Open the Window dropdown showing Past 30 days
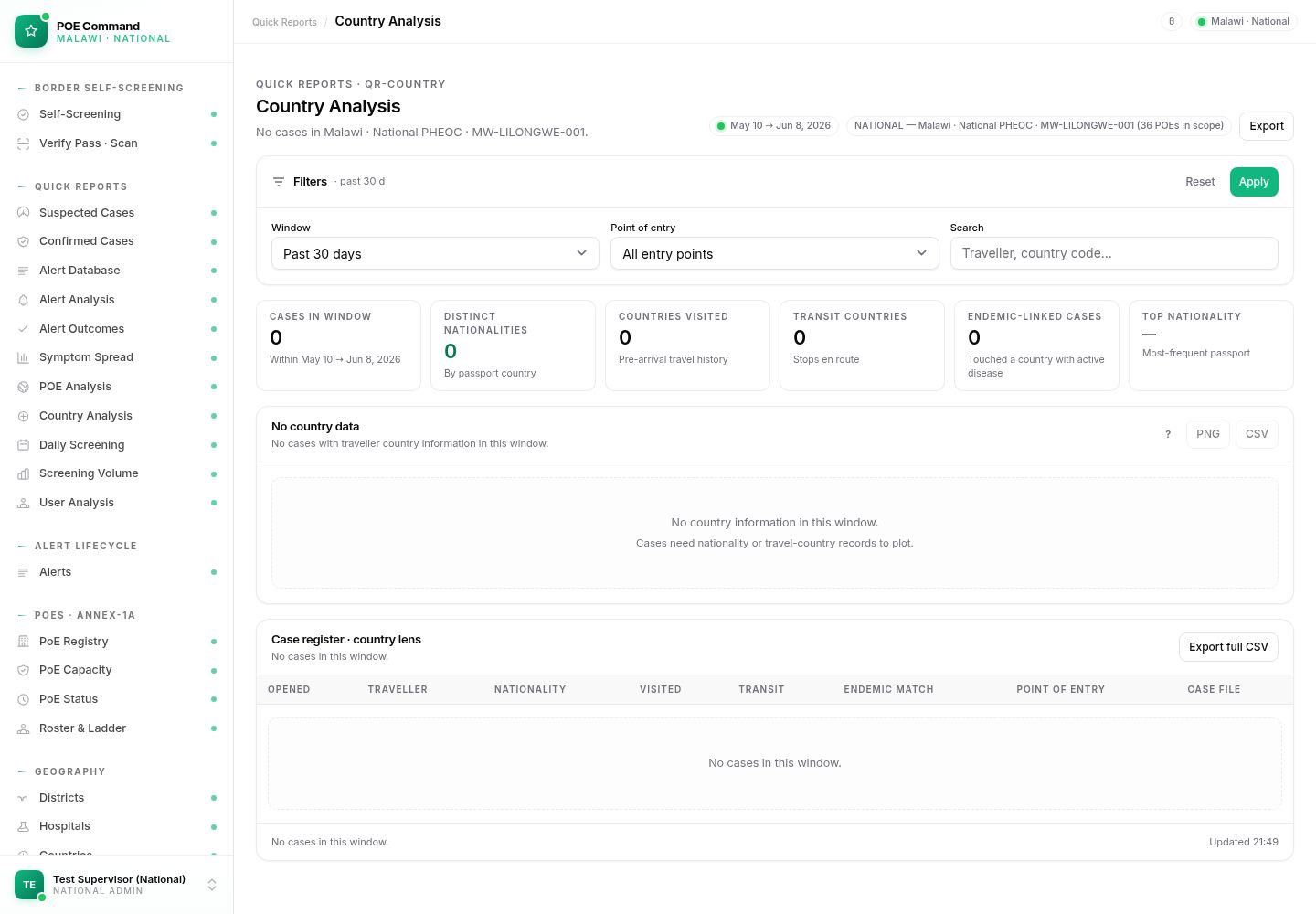The image size is (1316, 914). pos(435,253)
